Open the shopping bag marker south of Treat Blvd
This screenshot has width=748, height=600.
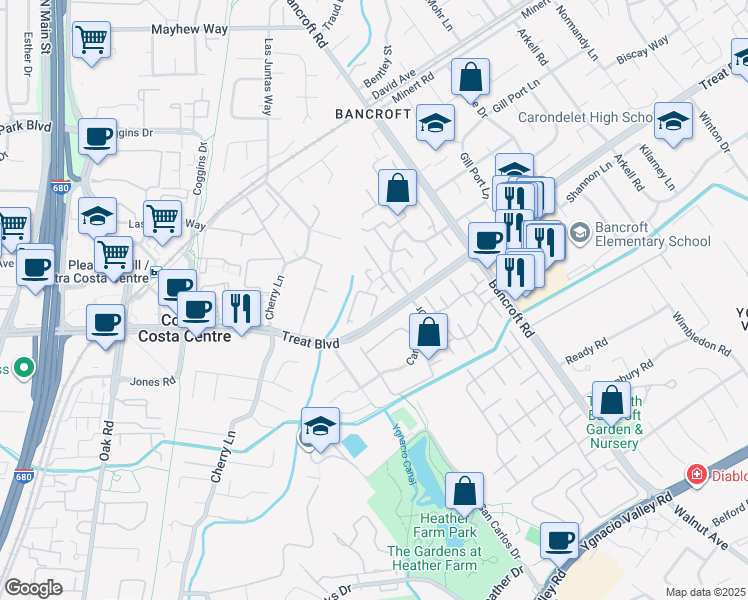[428, 335]
